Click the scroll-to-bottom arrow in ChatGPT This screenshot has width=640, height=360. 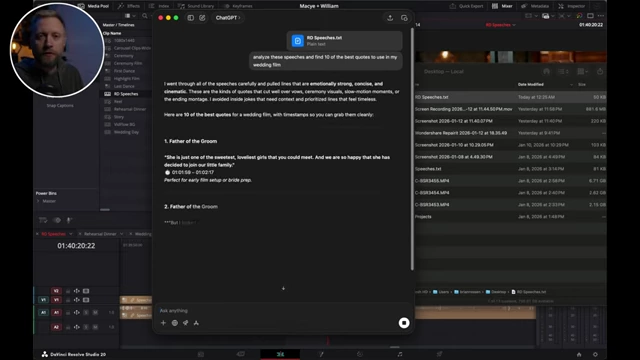pos(283,289)
